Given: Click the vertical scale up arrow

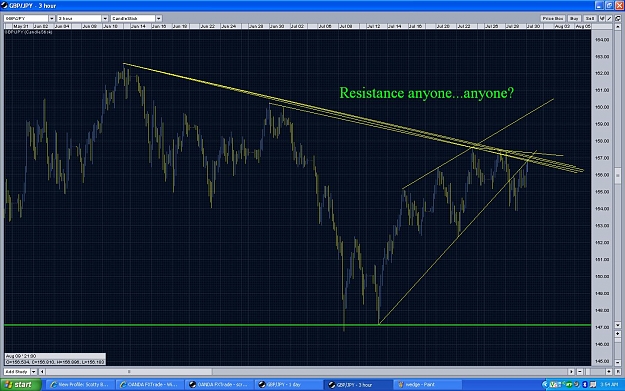Looking at the screenshot, I should (x=618, y=27).
